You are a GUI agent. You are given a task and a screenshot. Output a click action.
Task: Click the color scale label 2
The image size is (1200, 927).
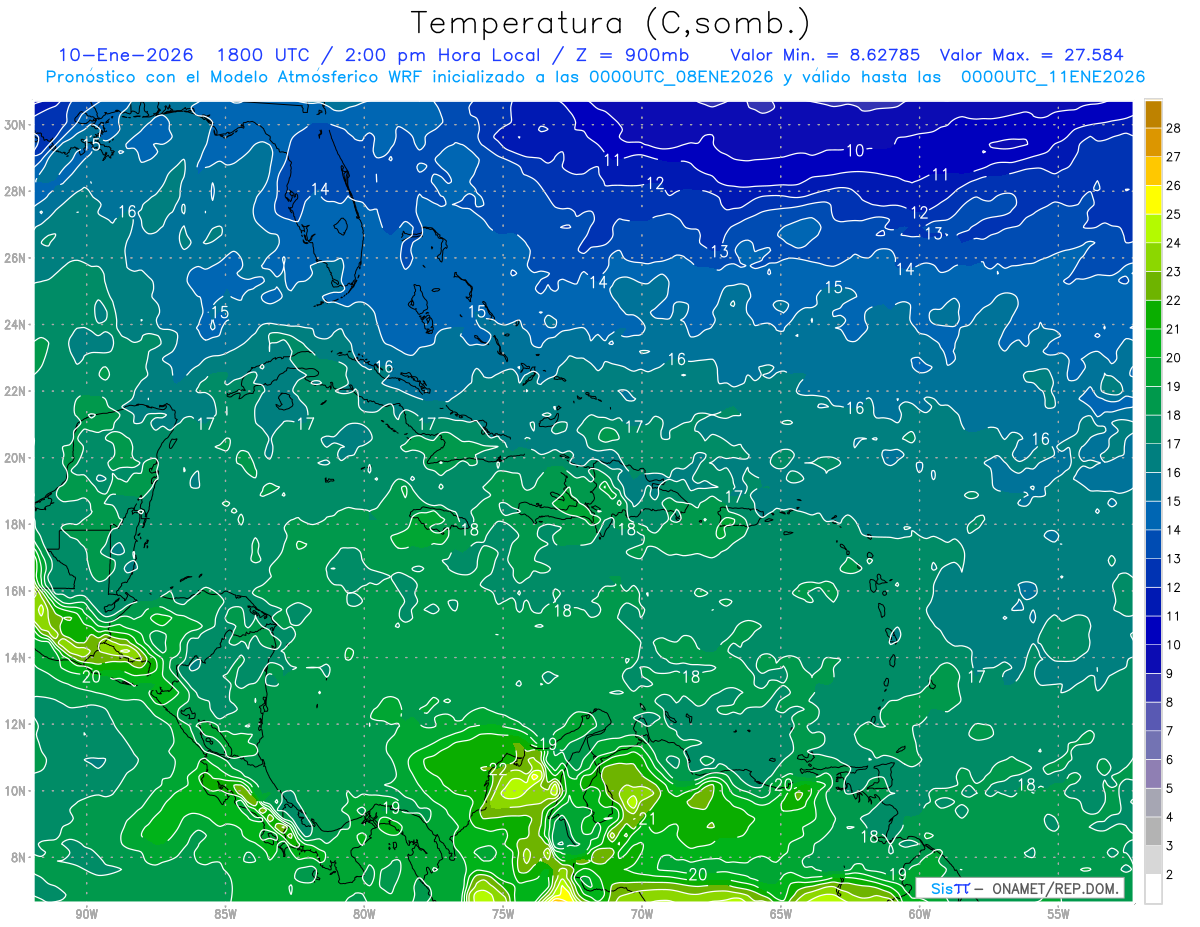[x=1170, y=875]
